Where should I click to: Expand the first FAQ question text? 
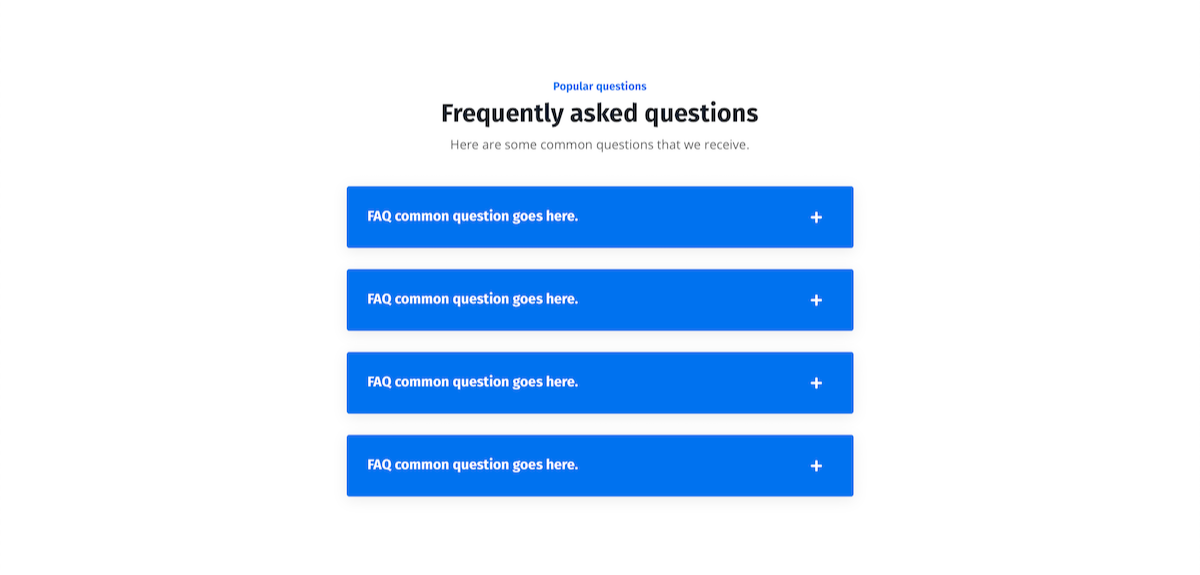pyautogui.click(x=472, y=216)
